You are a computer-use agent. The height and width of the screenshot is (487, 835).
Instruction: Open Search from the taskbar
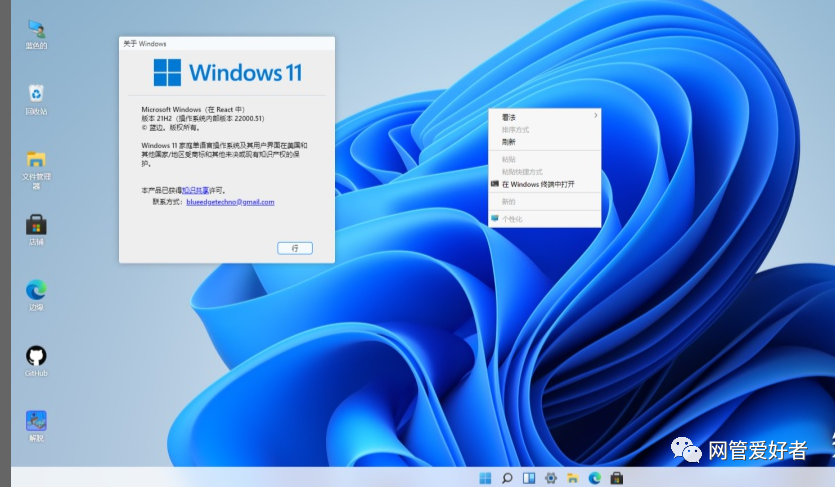(507, 478)
